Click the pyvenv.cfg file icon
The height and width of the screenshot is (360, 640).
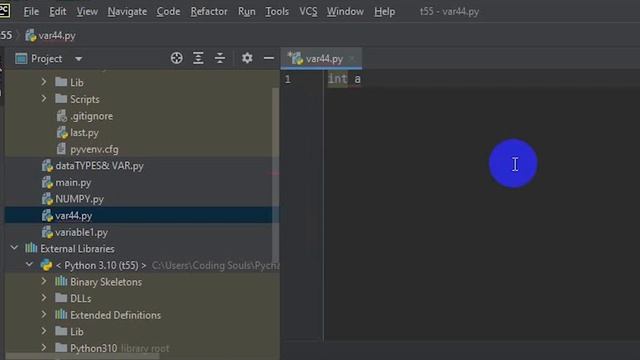pos(61,149)
